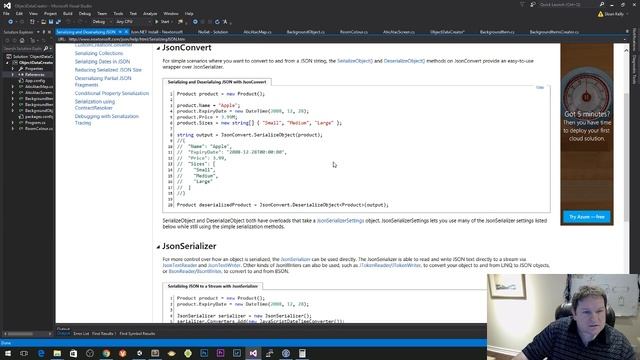Viewport: 640px width, 360px height.
Task: Open the Project menu
Action: [50, 13]
